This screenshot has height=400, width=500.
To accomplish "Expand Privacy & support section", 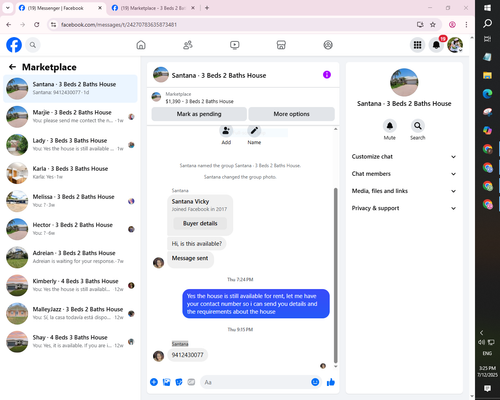I will 404,208.
